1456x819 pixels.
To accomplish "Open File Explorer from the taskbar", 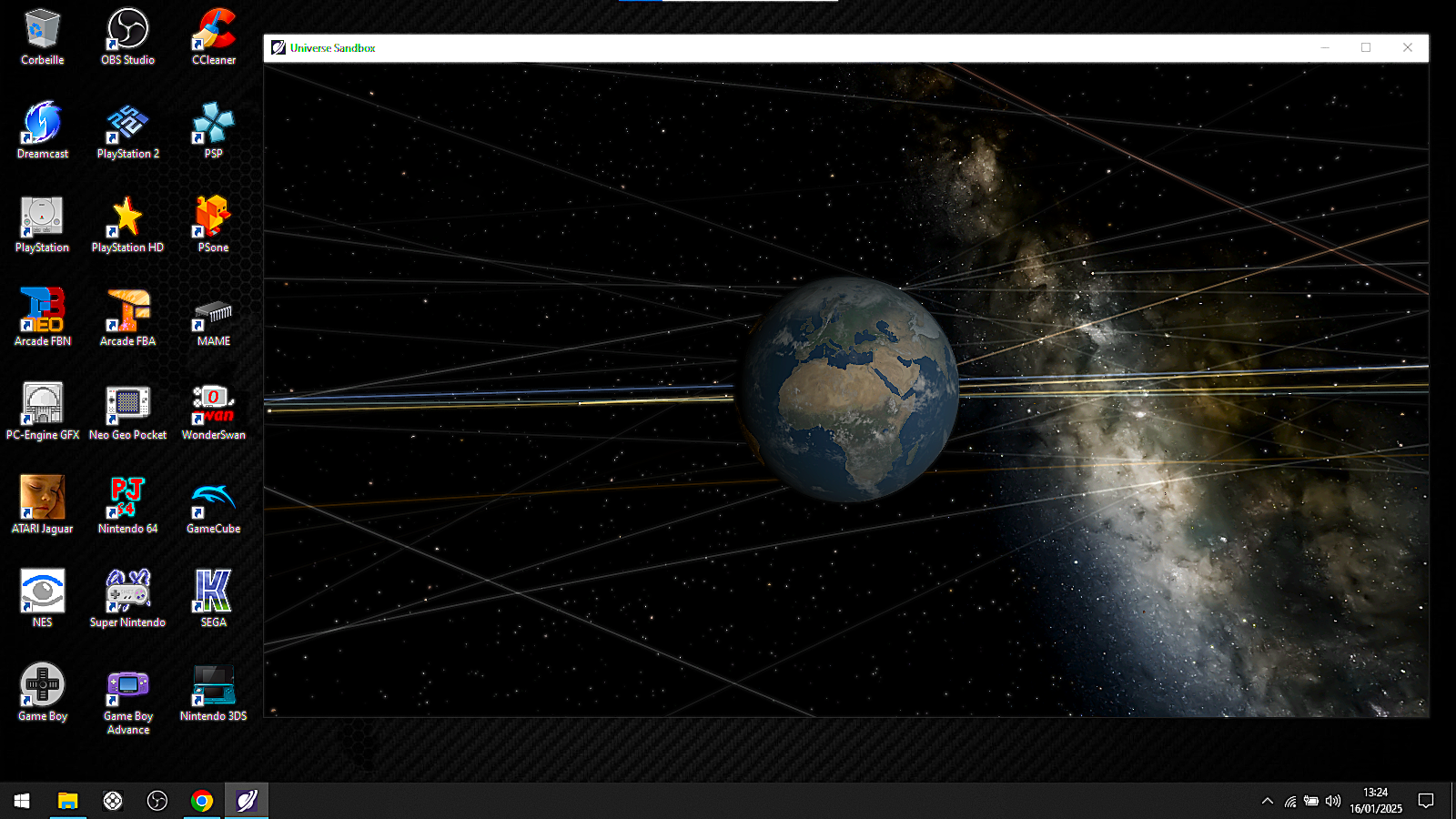I will tap(67, 801).
